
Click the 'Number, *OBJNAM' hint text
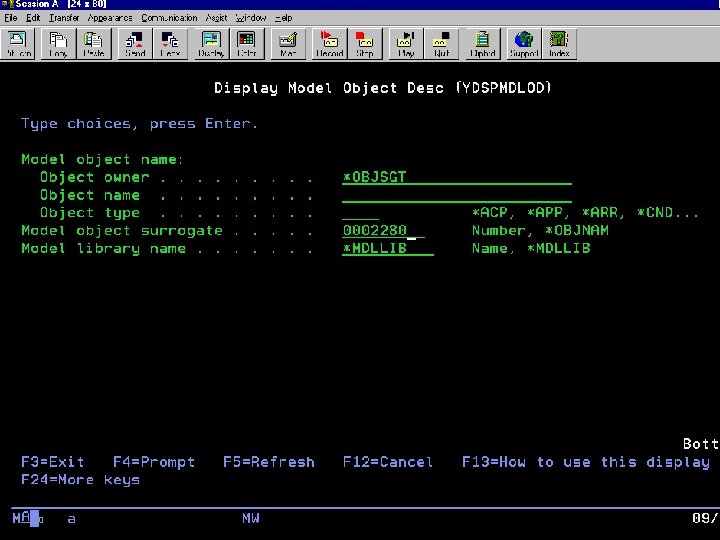point(540,231)
